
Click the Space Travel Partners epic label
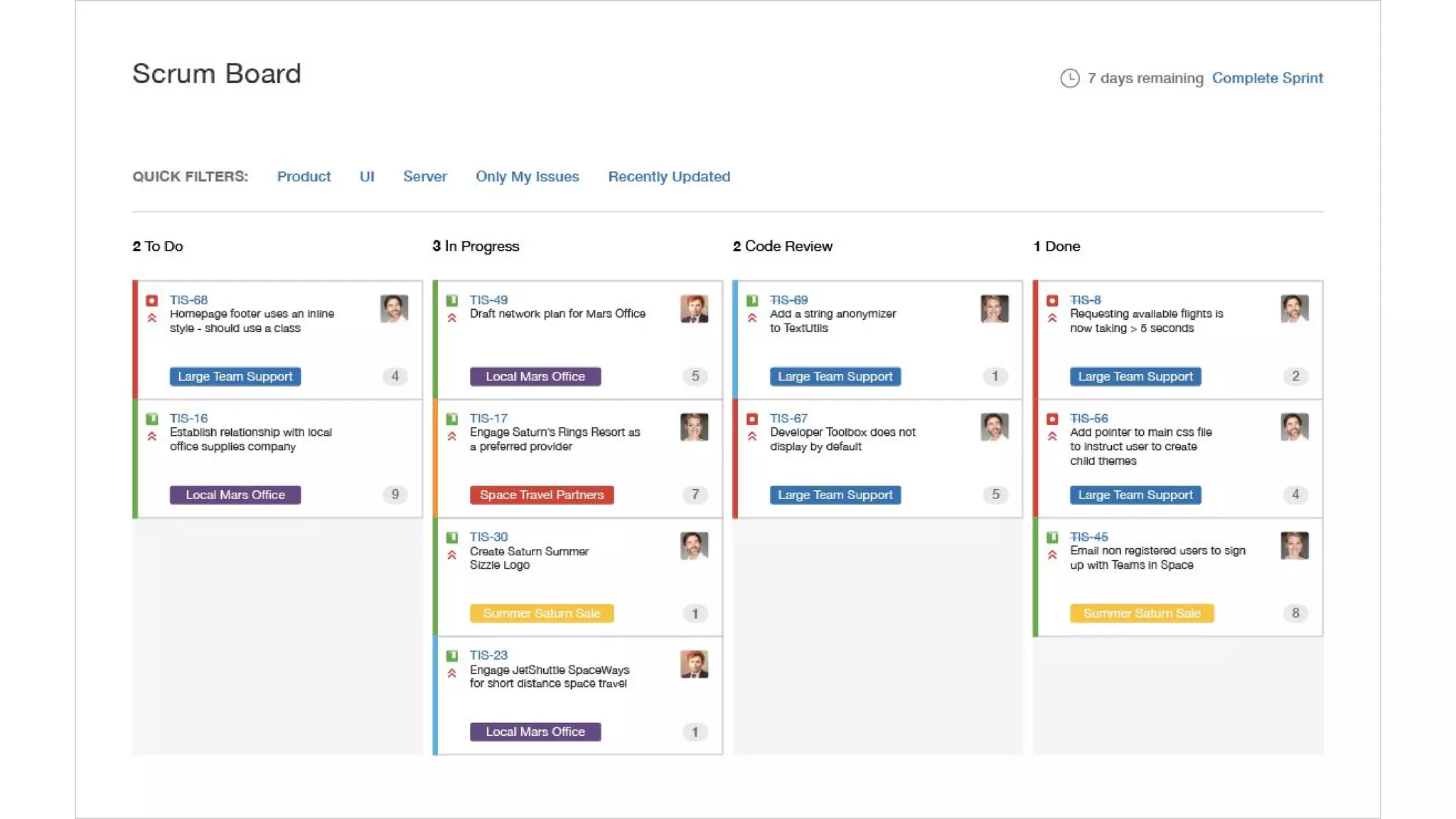point(541,495)
